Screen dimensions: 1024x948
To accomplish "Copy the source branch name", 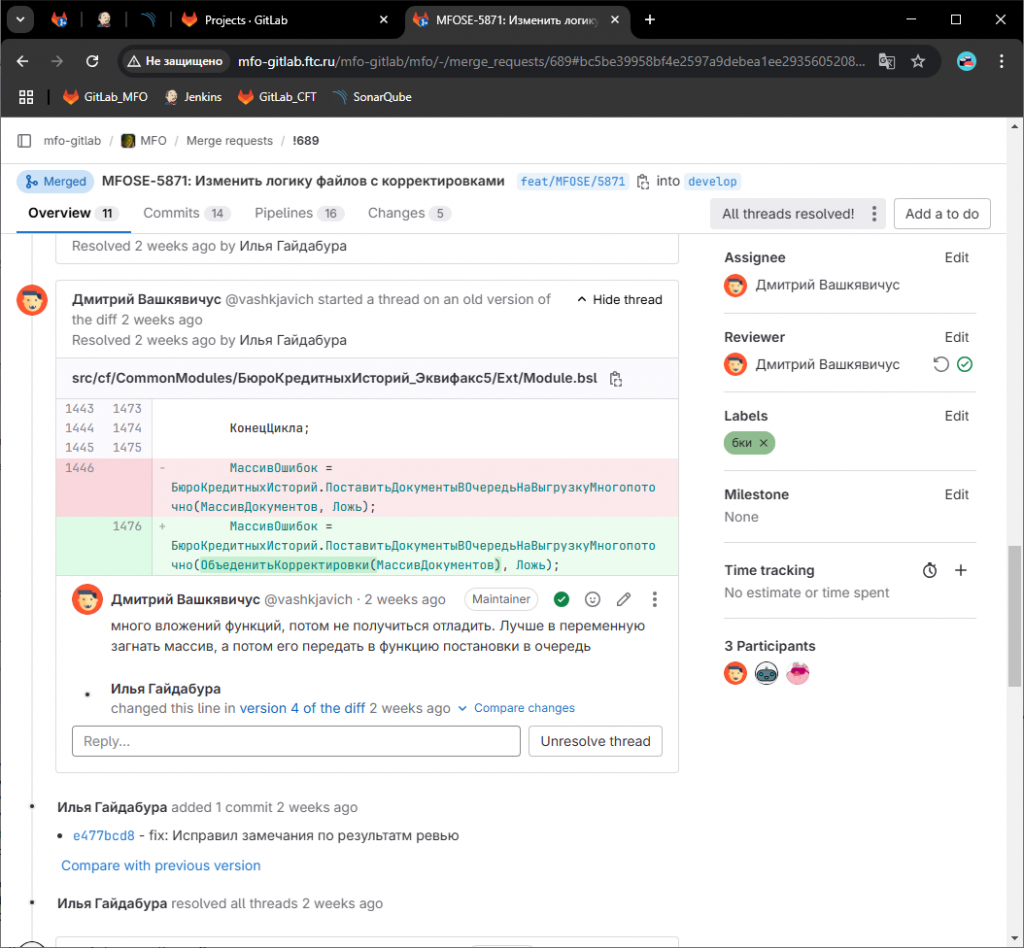I will click(643, 182).
